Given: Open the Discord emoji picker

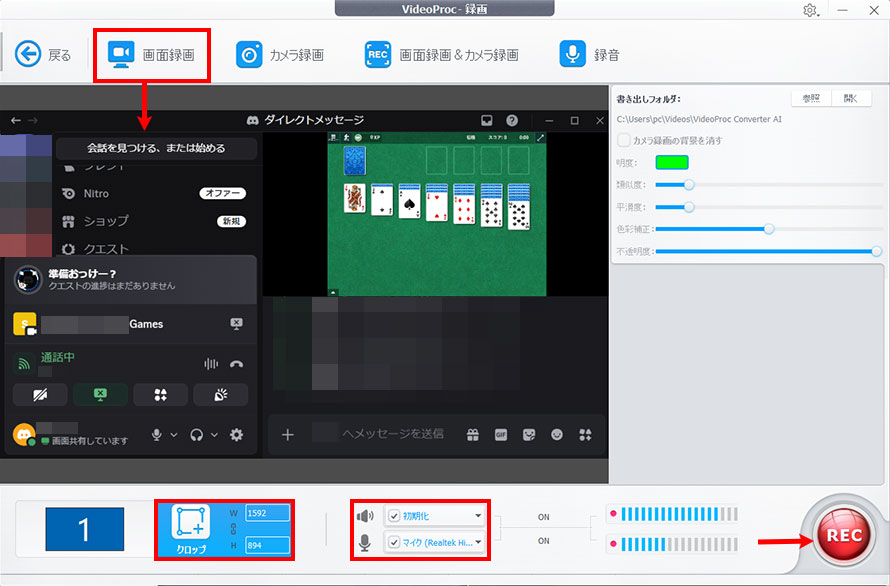Looking at the screenshot, I should (x=557, y=435).
